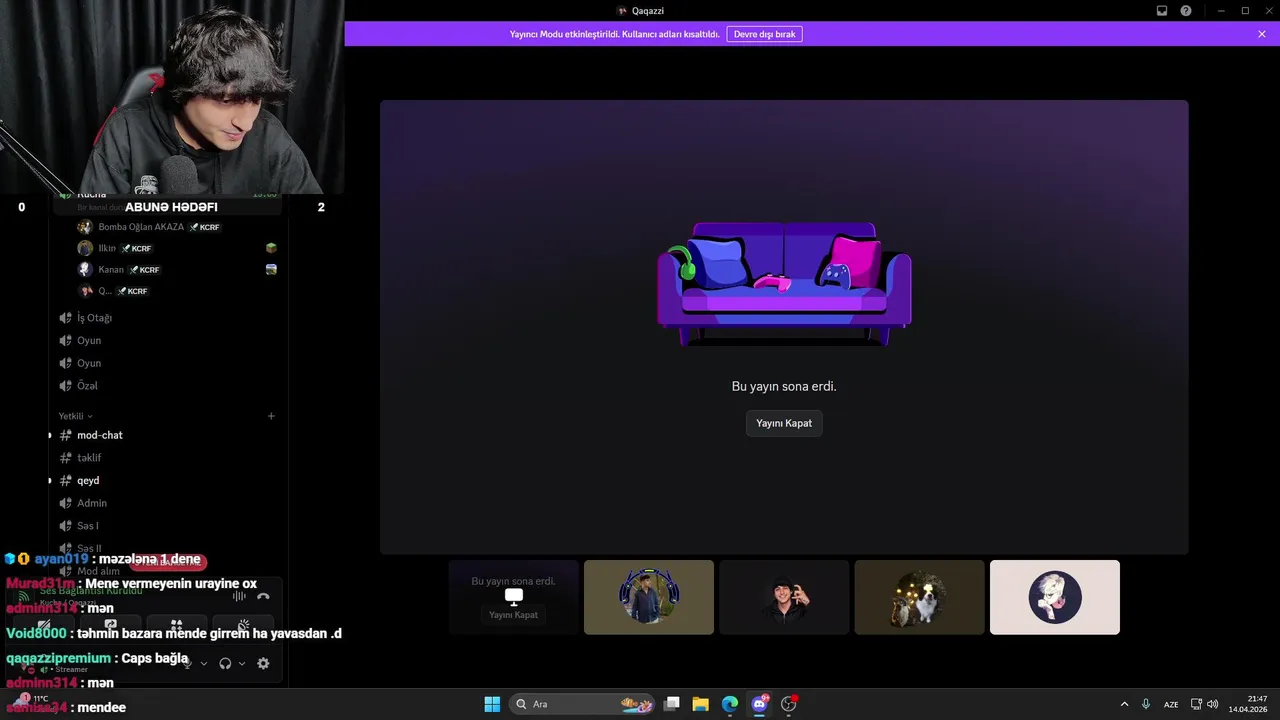Image resolution: width=1280 pixels, height=720 pixels.
Task: Click the tray microphone icon
Action: click(1146, 704)
